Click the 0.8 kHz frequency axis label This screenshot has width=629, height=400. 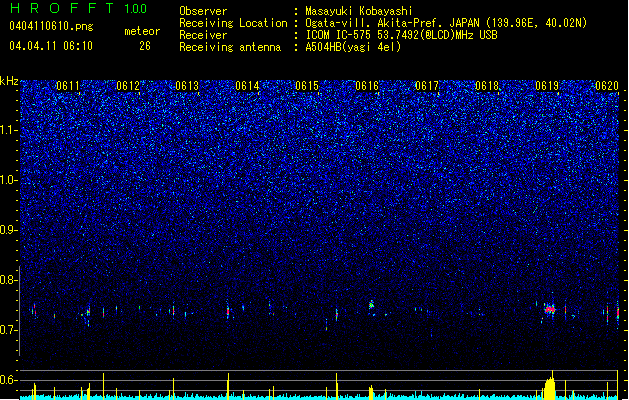point(9,280)
